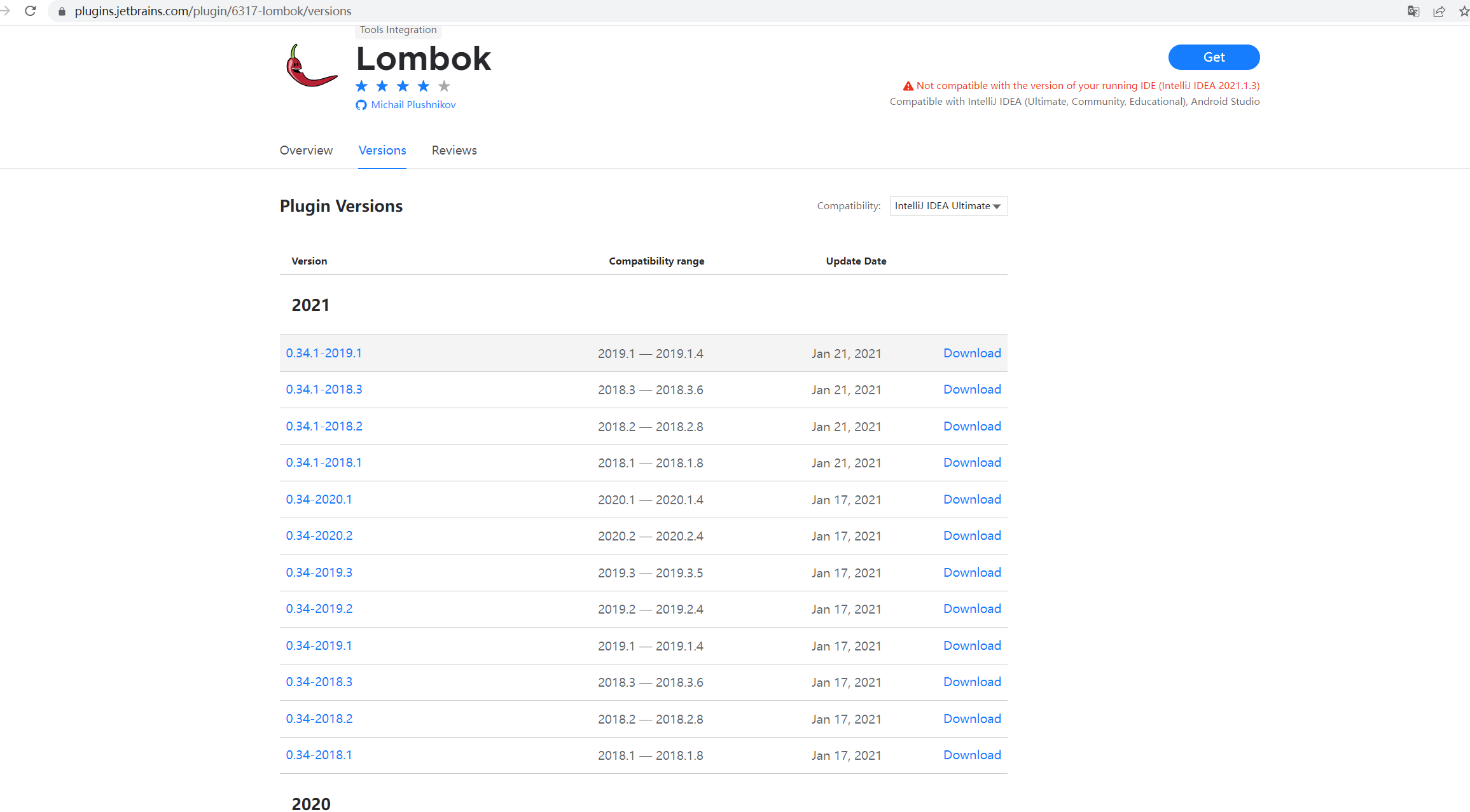Screen dimensions: 1470x812
Task: Click the browser address bar URL
Action: pyautogui.click(x=212, y=11)
